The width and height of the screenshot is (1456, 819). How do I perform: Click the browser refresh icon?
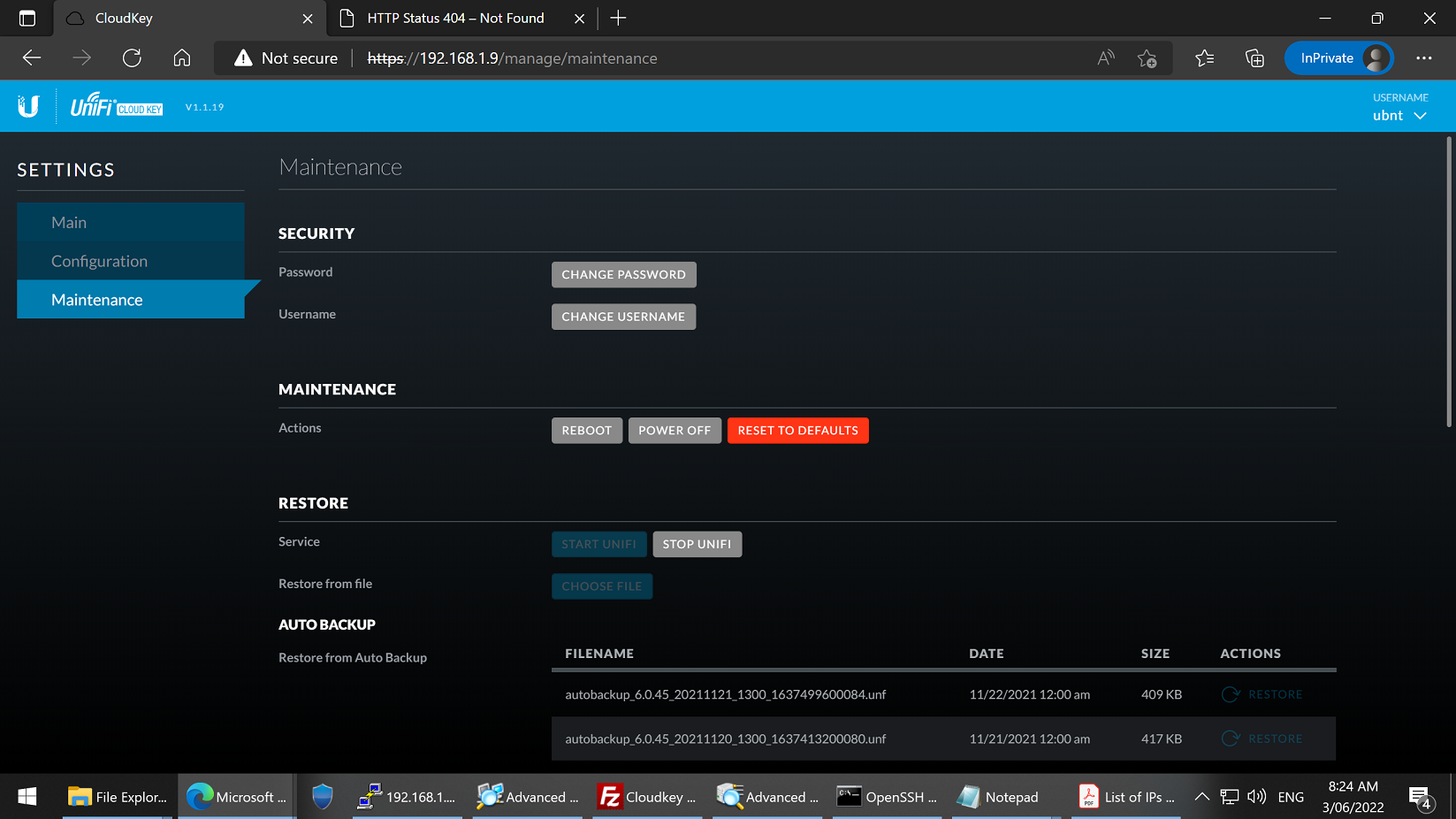click(132, 58)
